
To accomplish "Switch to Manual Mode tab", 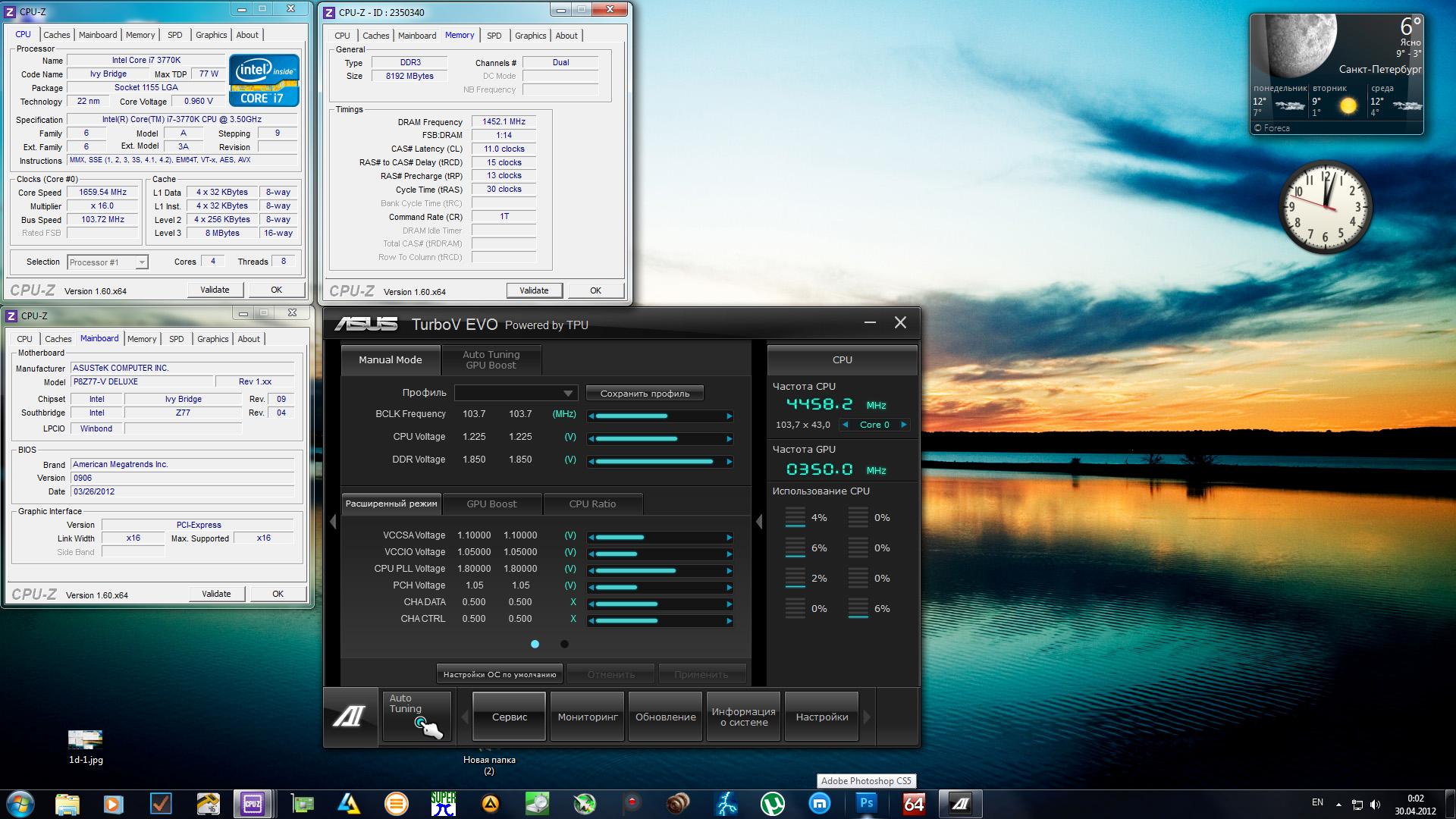I will [390, 359].
